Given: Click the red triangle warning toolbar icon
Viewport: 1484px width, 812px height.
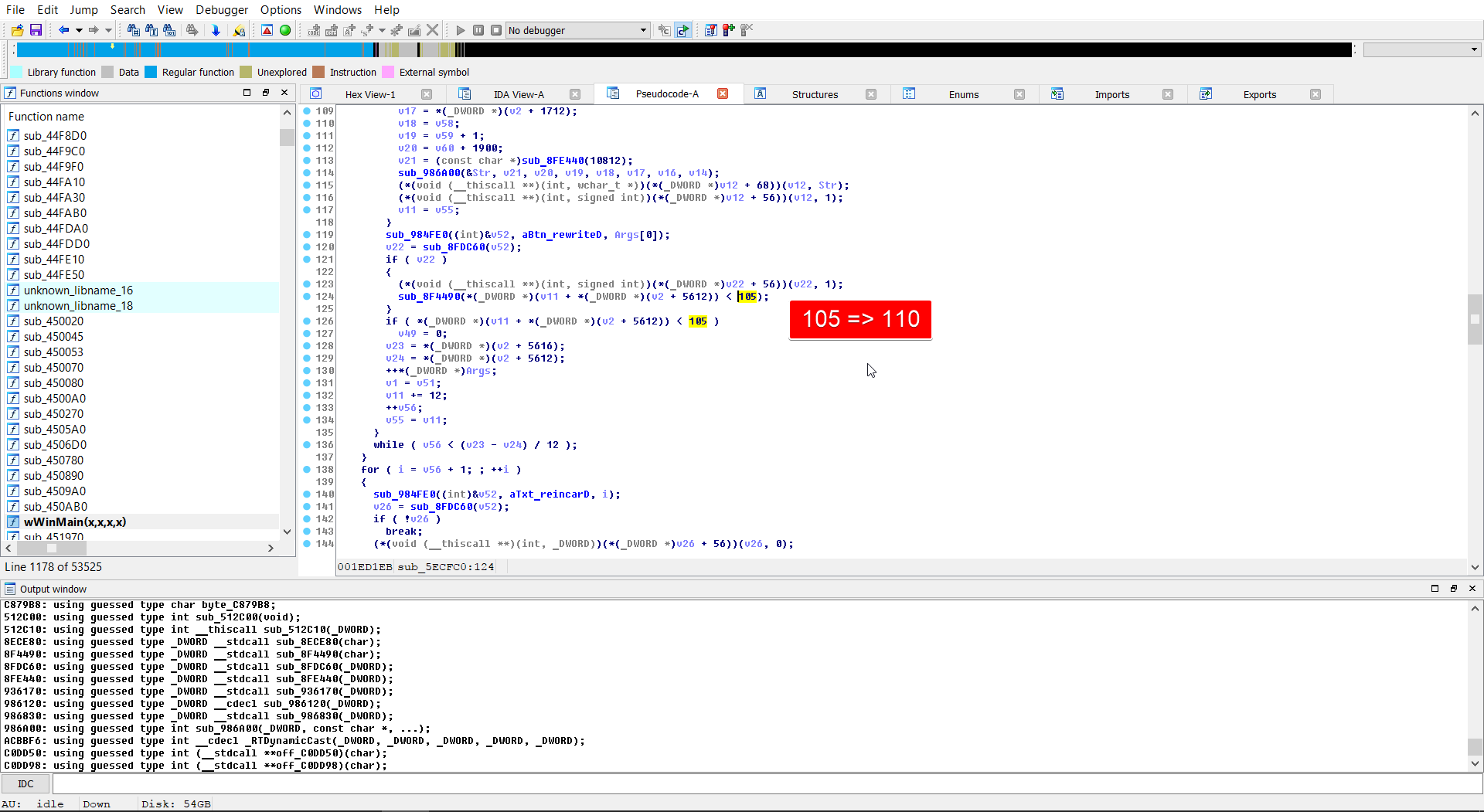Looking at the screenshot, I should click(x=267, y=30).
